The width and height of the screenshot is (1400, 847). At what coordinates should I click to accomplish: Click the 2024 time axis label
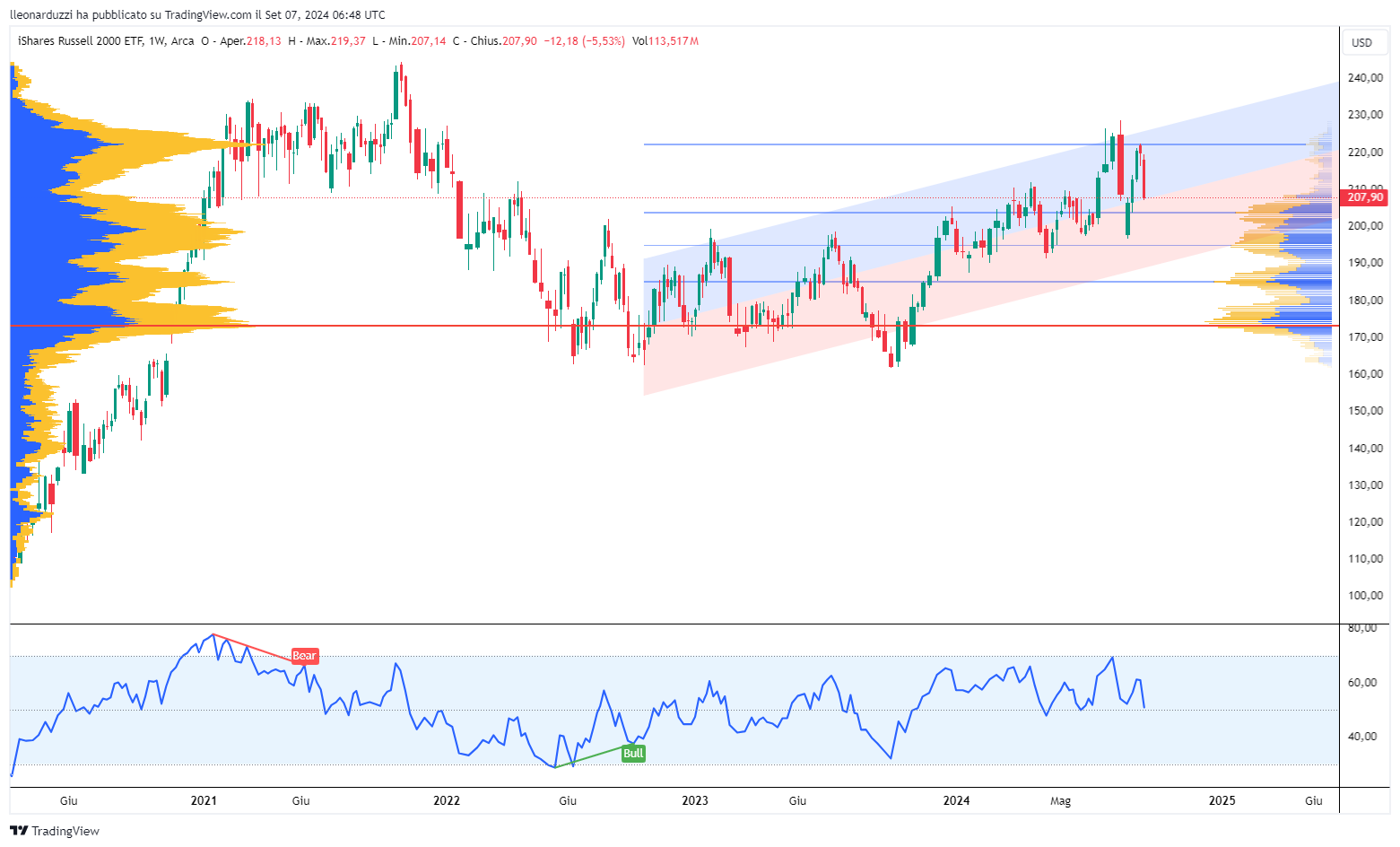pyautogui.click(x=956, y=800)
